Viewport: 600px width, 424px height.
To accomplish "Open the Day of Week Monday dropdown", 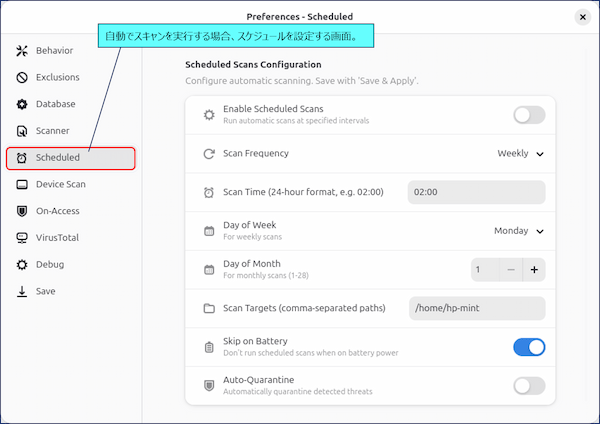I will 519,231.
